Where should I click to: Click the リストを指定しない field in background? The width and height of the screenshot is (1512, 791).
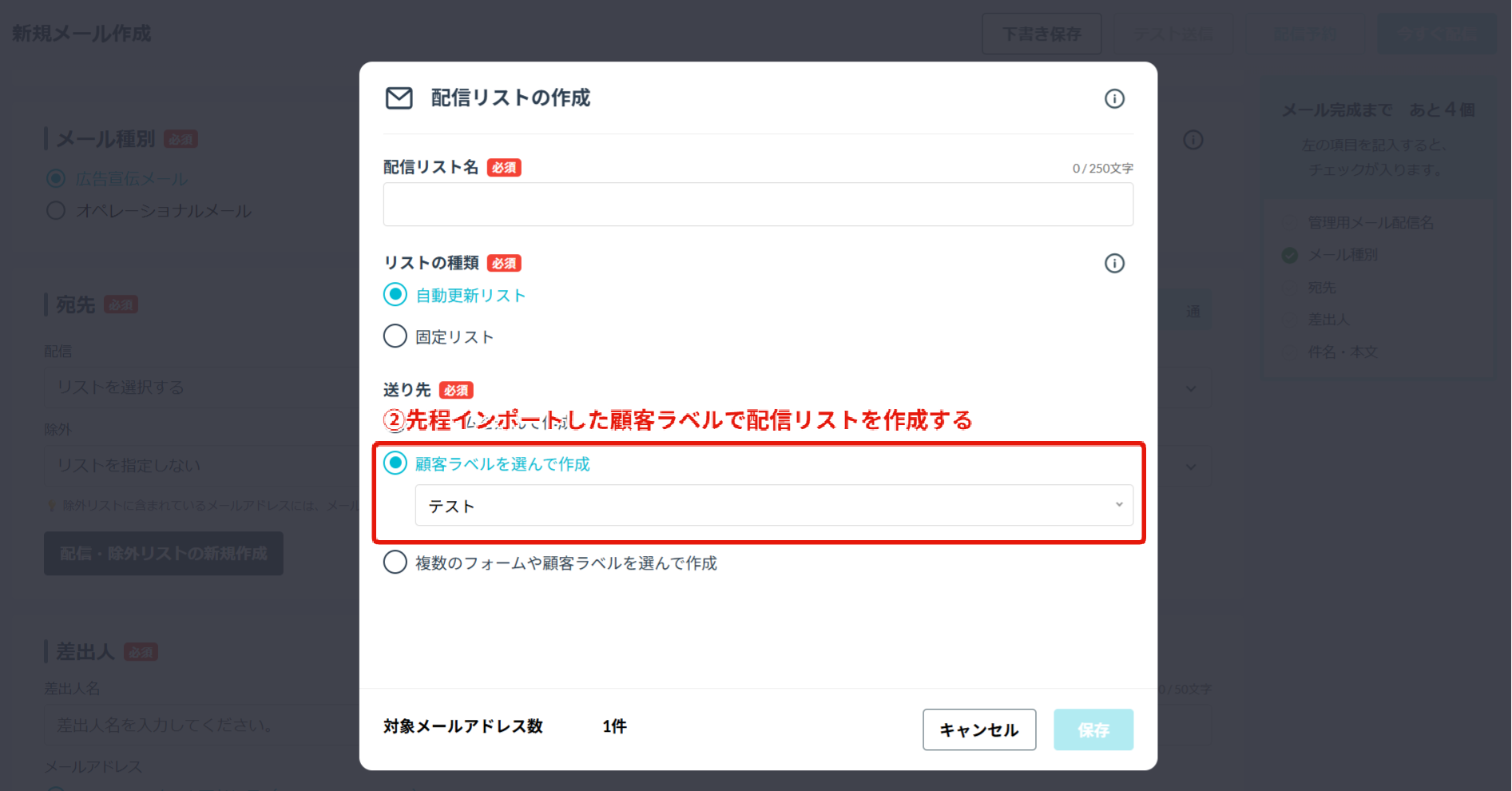tap(201, 466)
